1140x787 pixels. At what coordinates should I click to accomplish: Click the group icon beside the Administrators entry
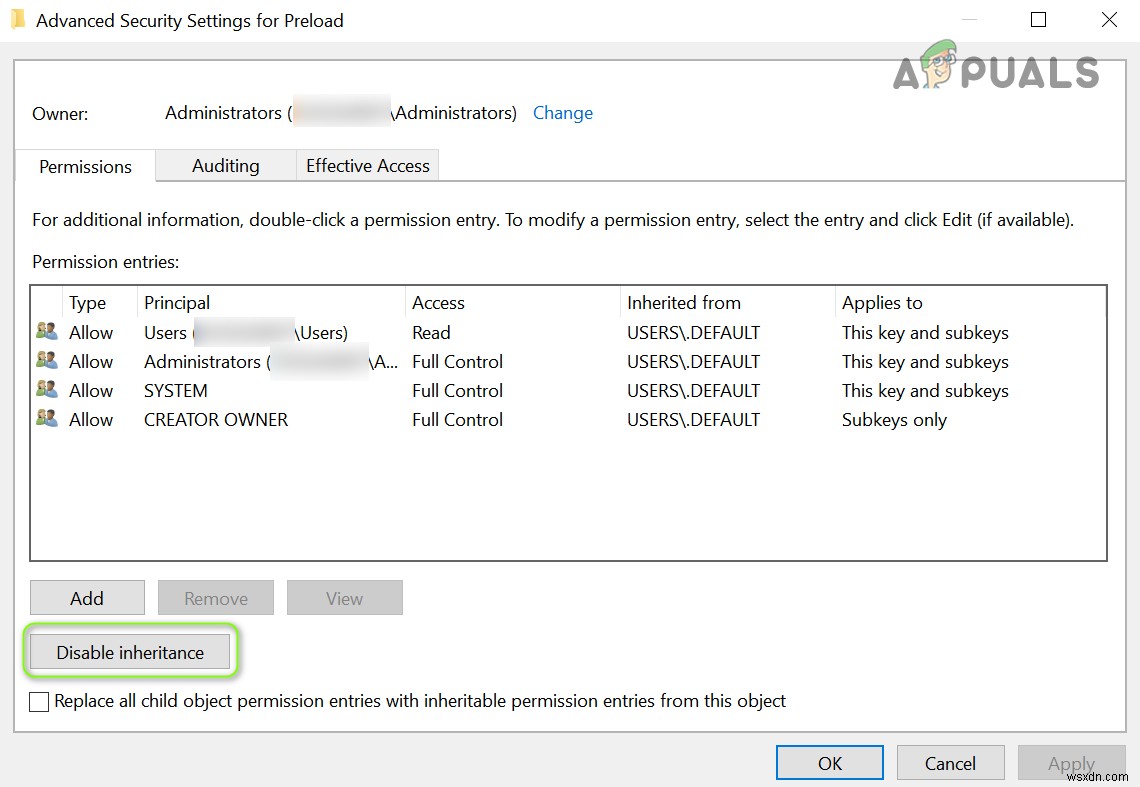pyautogui.click(x=46, y=361)
